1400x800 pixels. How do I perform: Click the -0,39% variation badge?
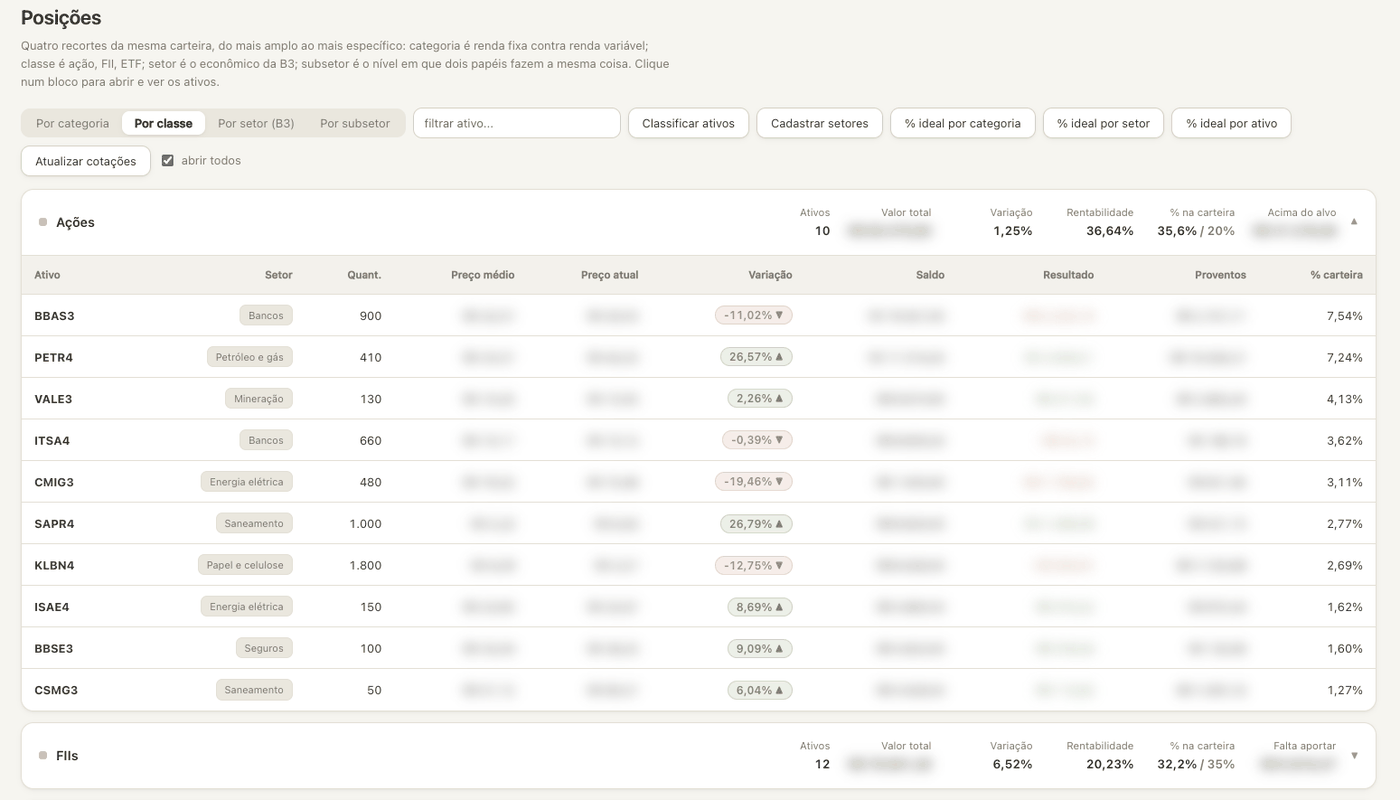(757, 440)
